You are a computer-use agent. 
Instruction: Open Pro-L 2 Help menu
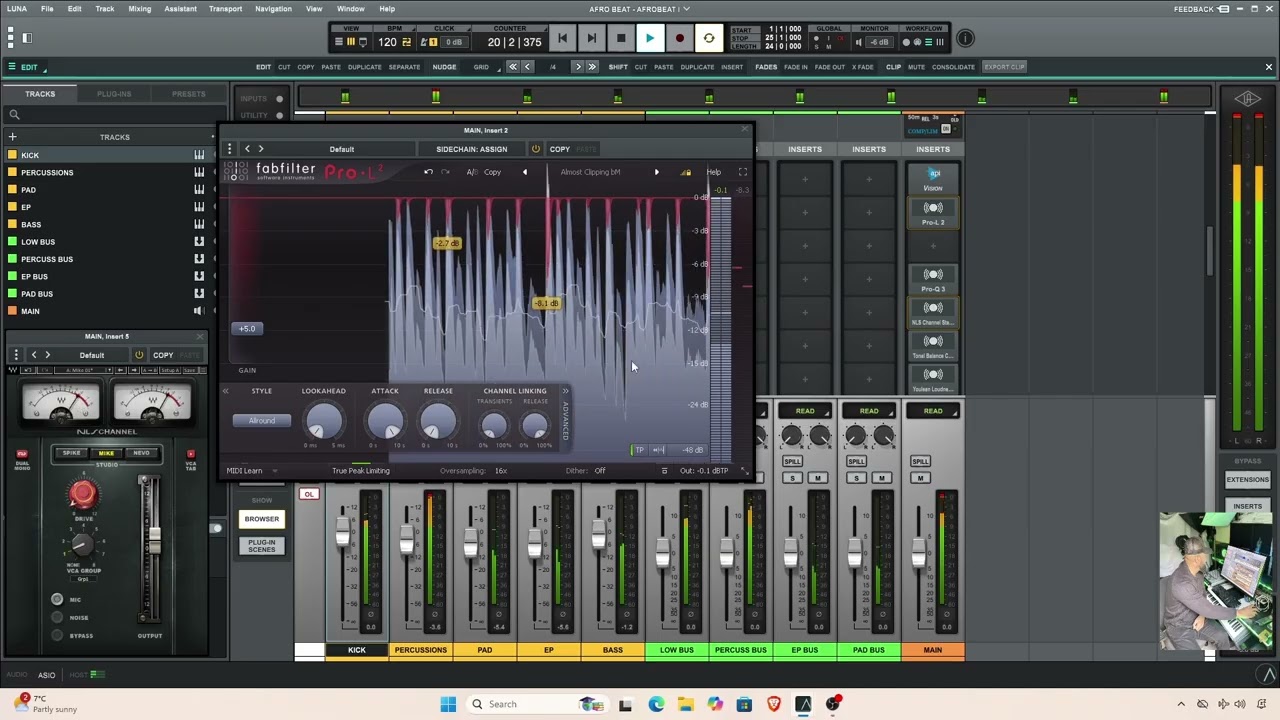tap(713, 172)
